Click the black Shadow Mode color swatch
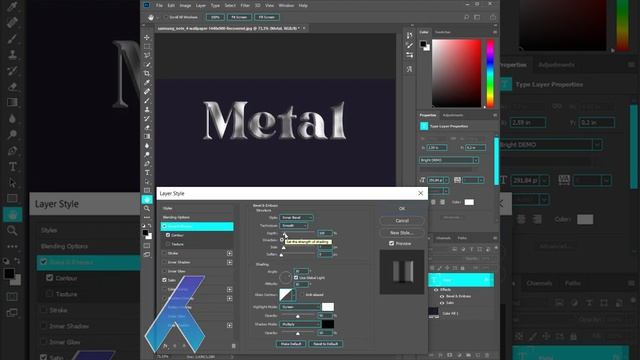The image size is (640, 360). coord(328,324)
